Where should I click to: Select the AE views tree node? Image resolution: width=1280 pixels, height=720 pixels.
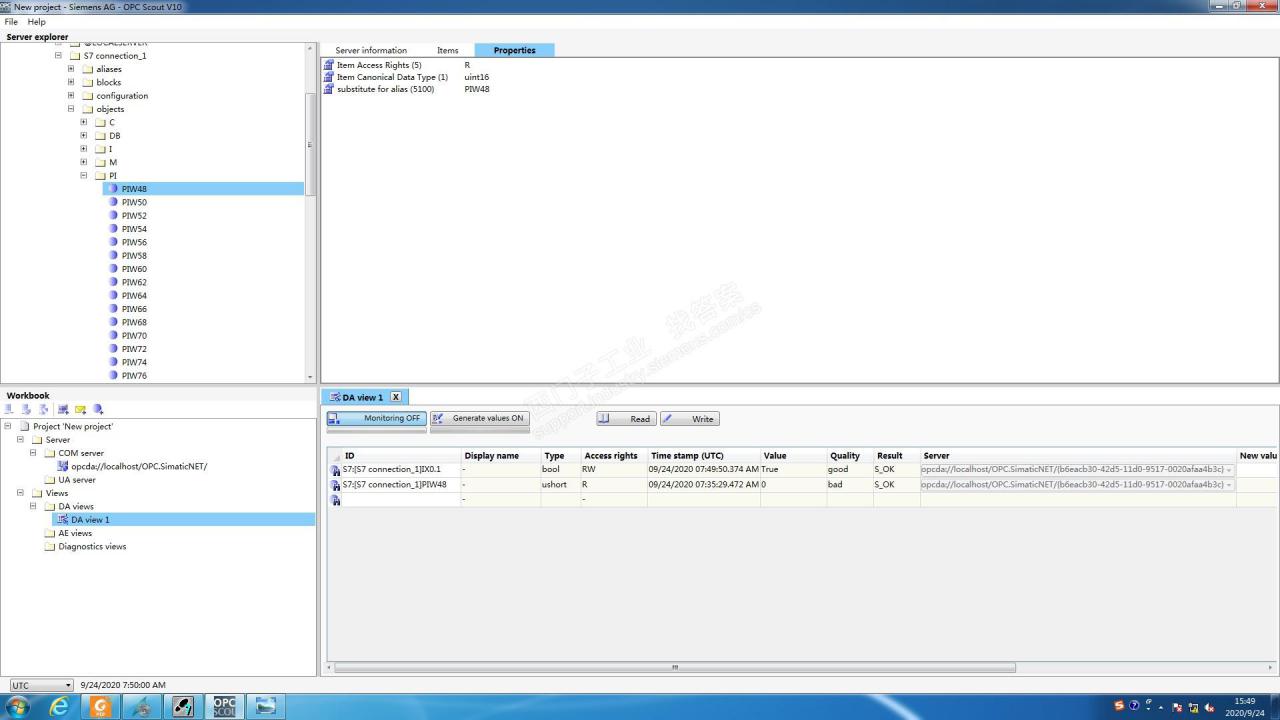(75, 533)
